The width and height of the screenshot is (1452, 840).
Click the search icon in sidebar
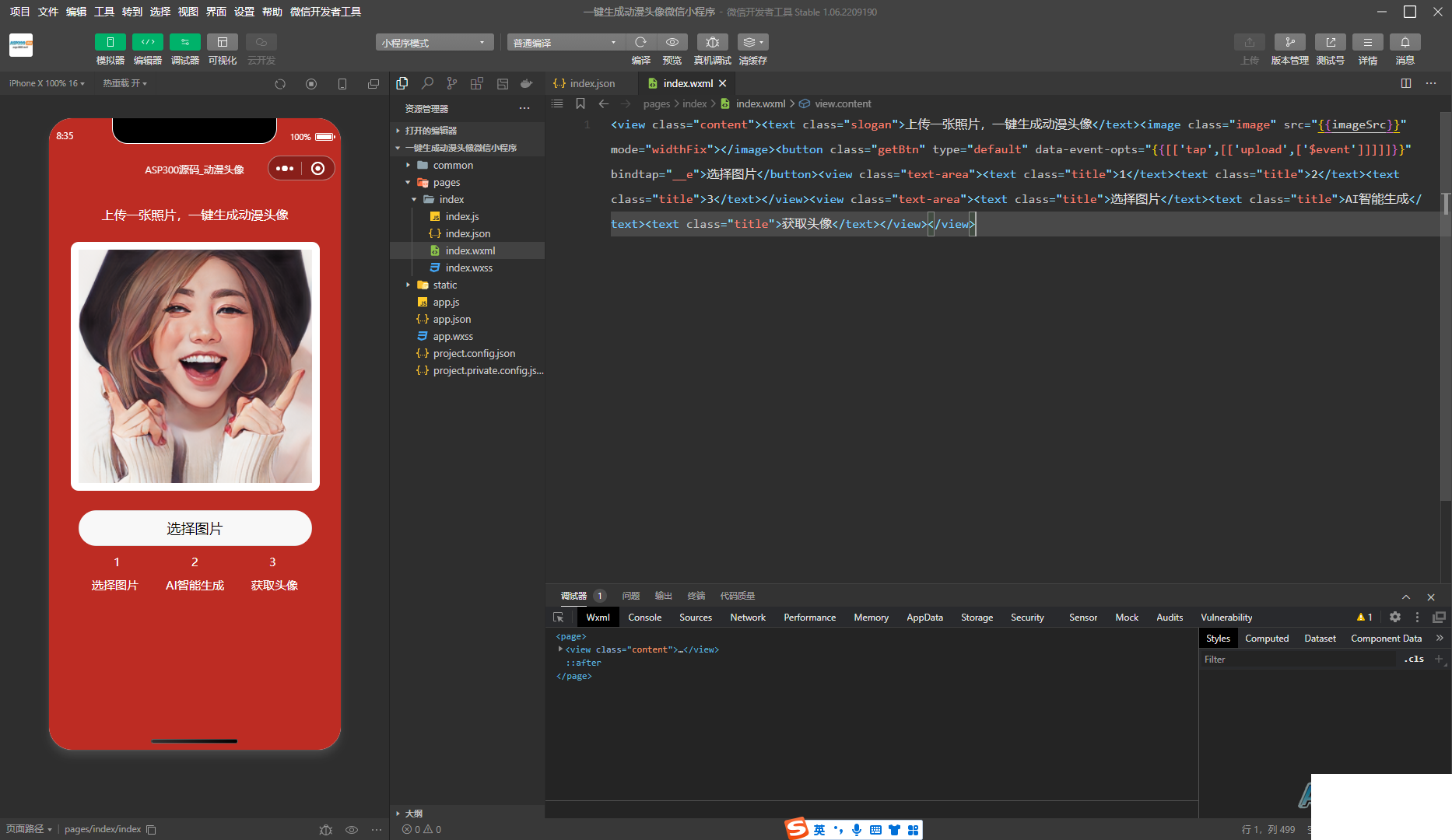click(x=427, y=83)
